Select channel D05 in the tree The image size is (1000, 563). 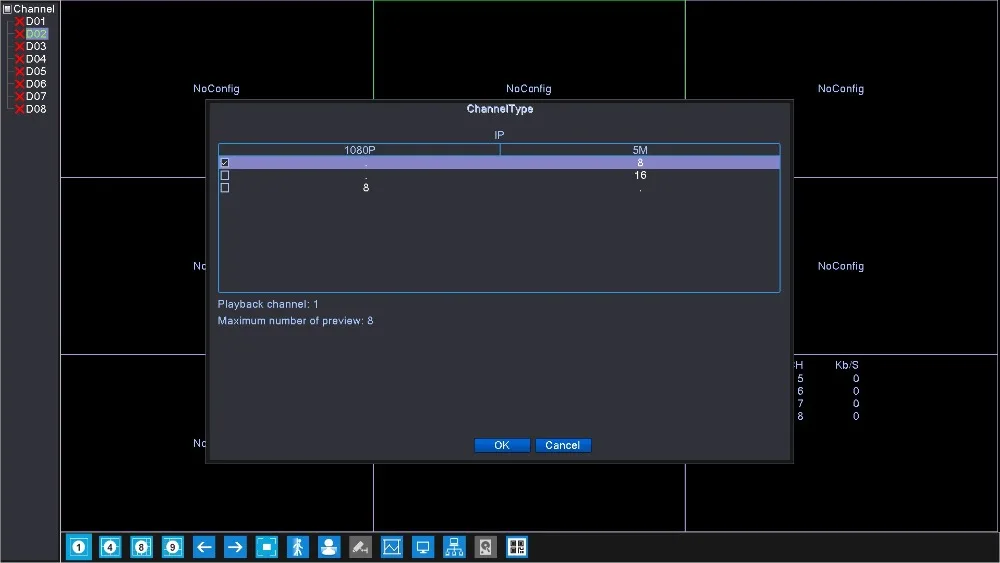(36, 71)
